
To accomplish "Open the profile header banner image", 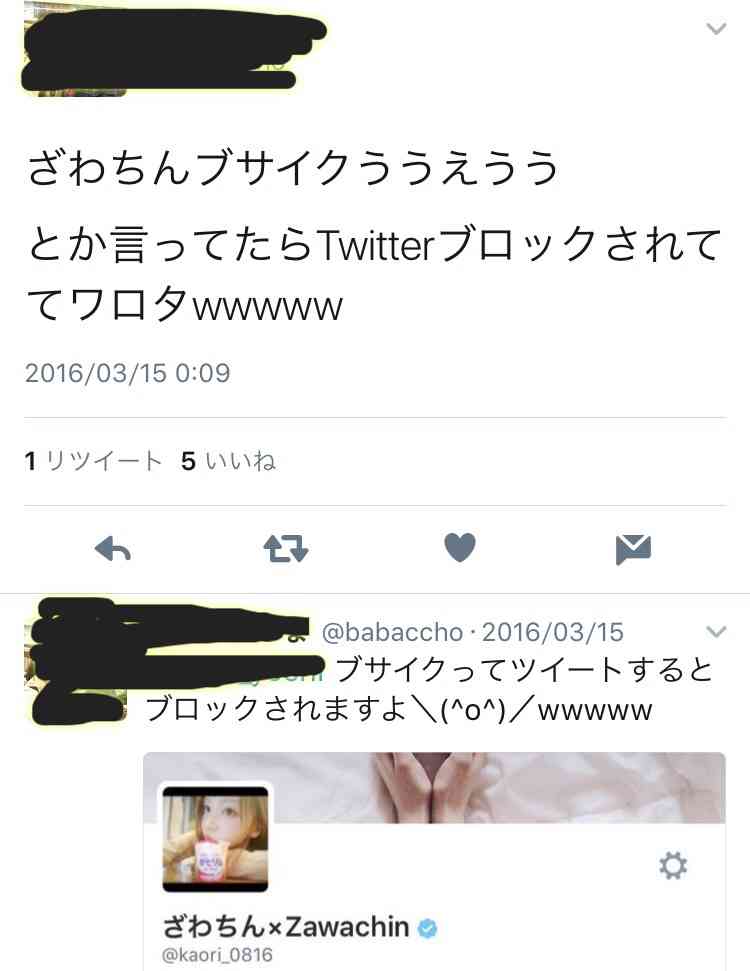I will point(434,788).
